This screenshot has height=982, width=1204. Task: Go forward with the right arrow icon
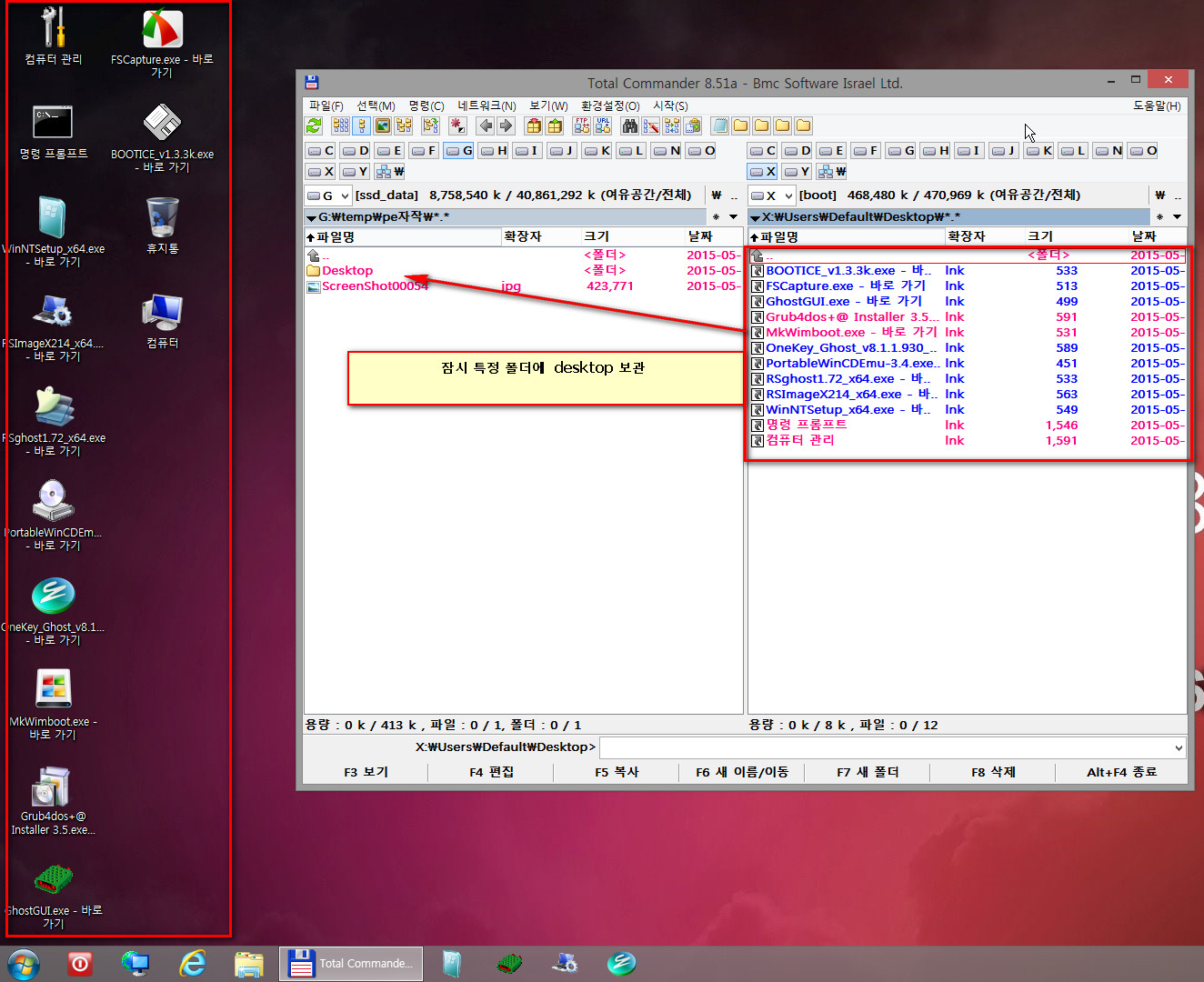(507, 125)
